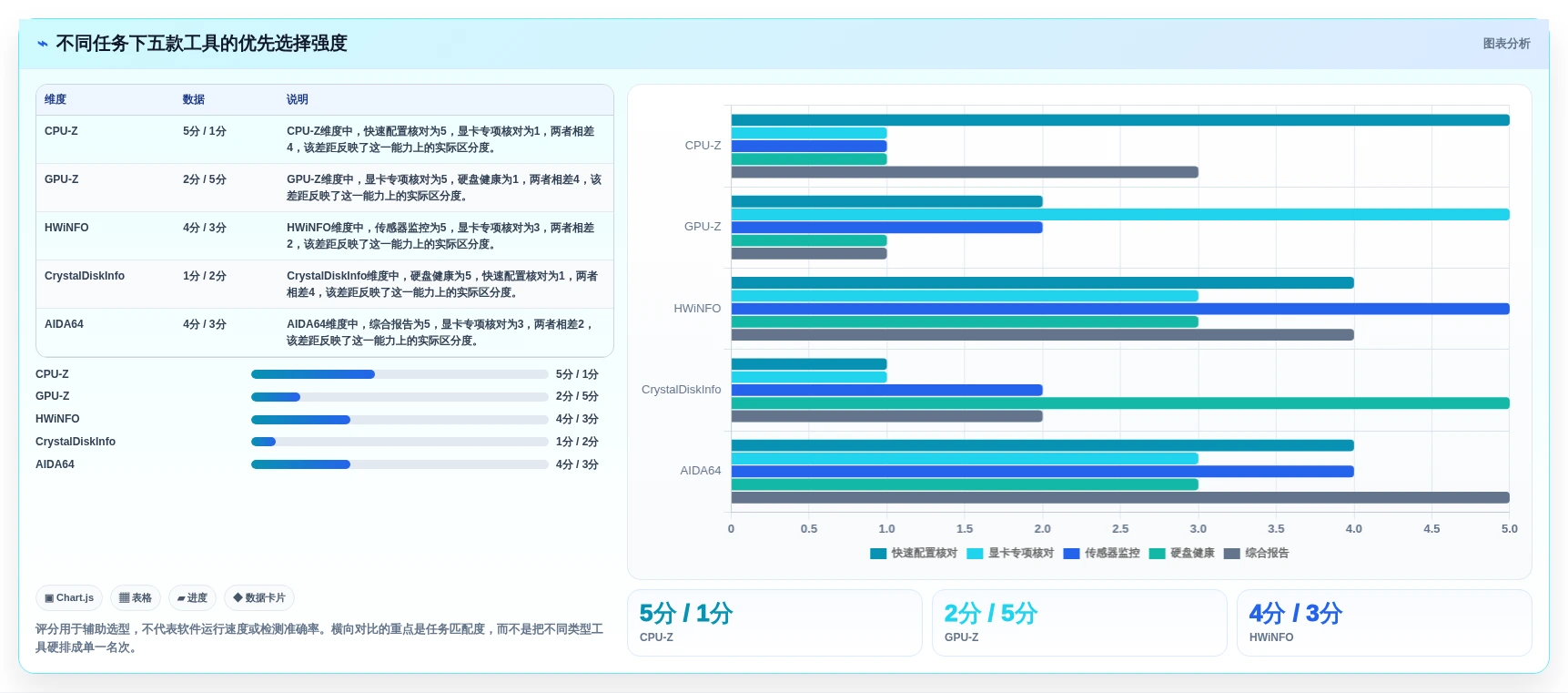Toggle 快速配置核对 legend swatch
This screenshot has height=693, width=1568.
[x=878, y=554]
